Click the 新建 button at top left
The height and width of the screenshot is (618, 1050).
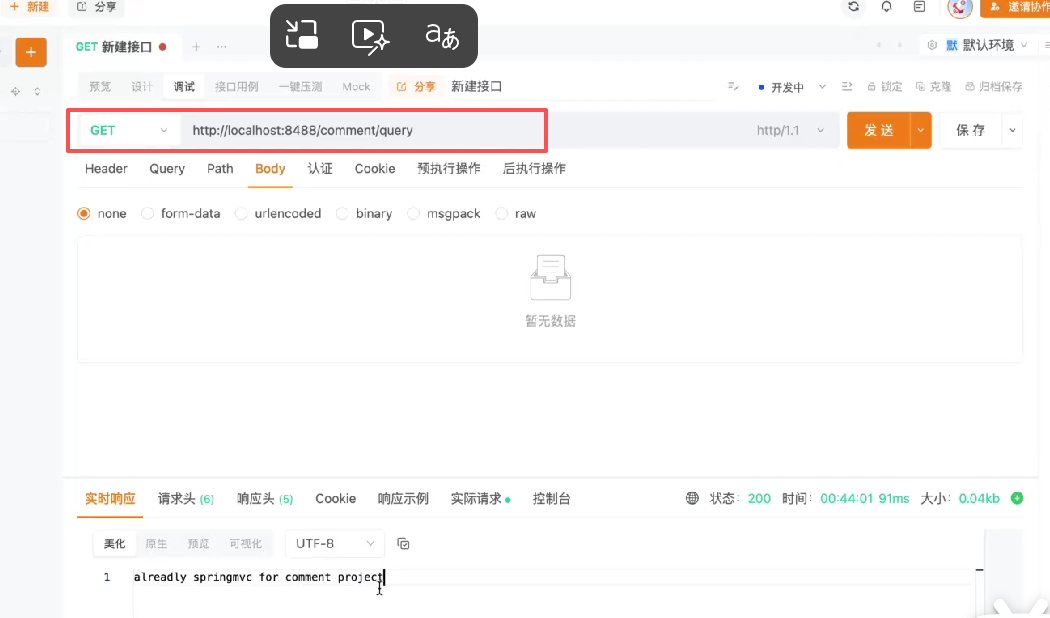[x=29, y=7]
